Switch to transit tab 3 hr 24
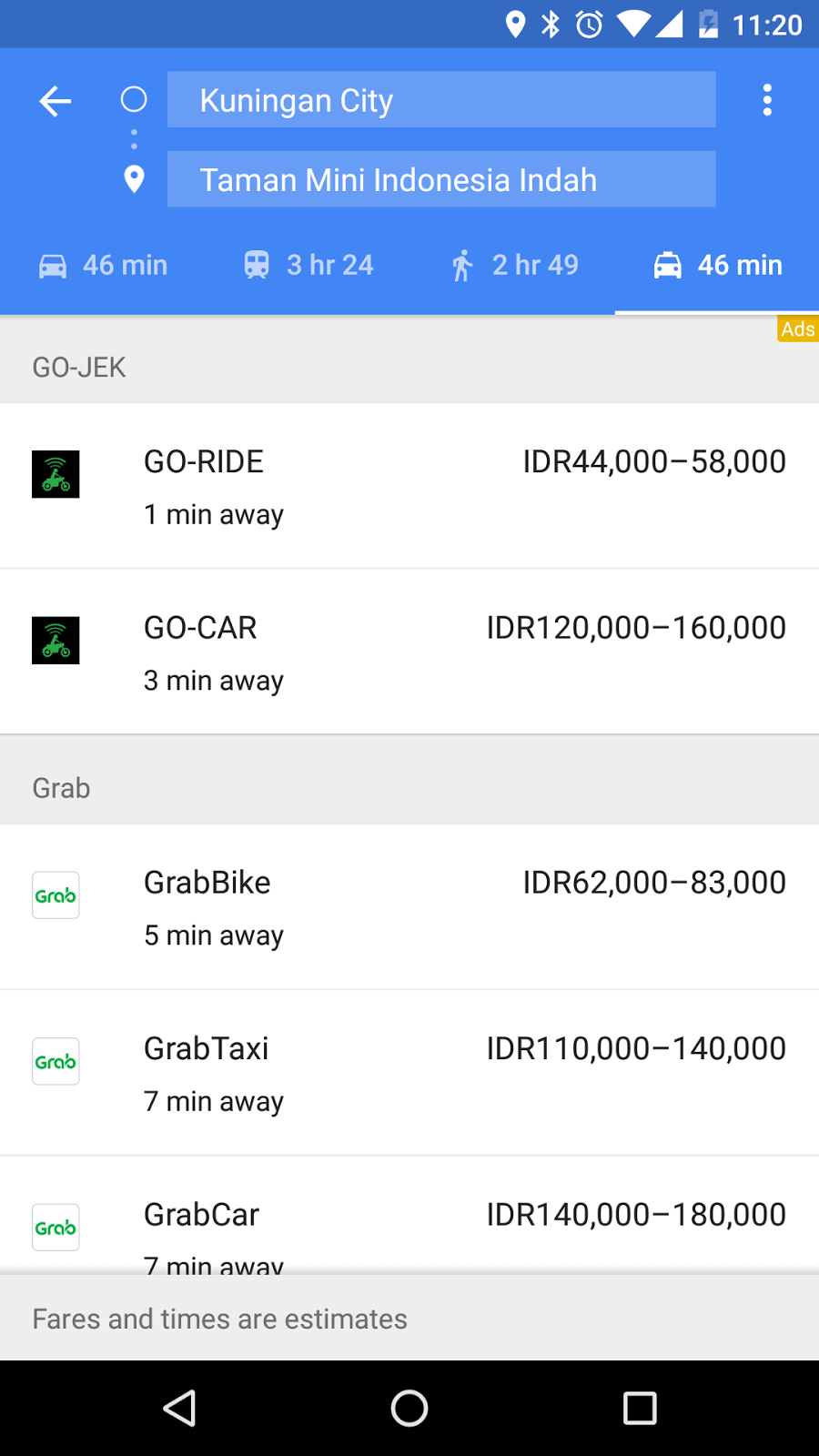819x1456 pixels. (x=308, y=265)
